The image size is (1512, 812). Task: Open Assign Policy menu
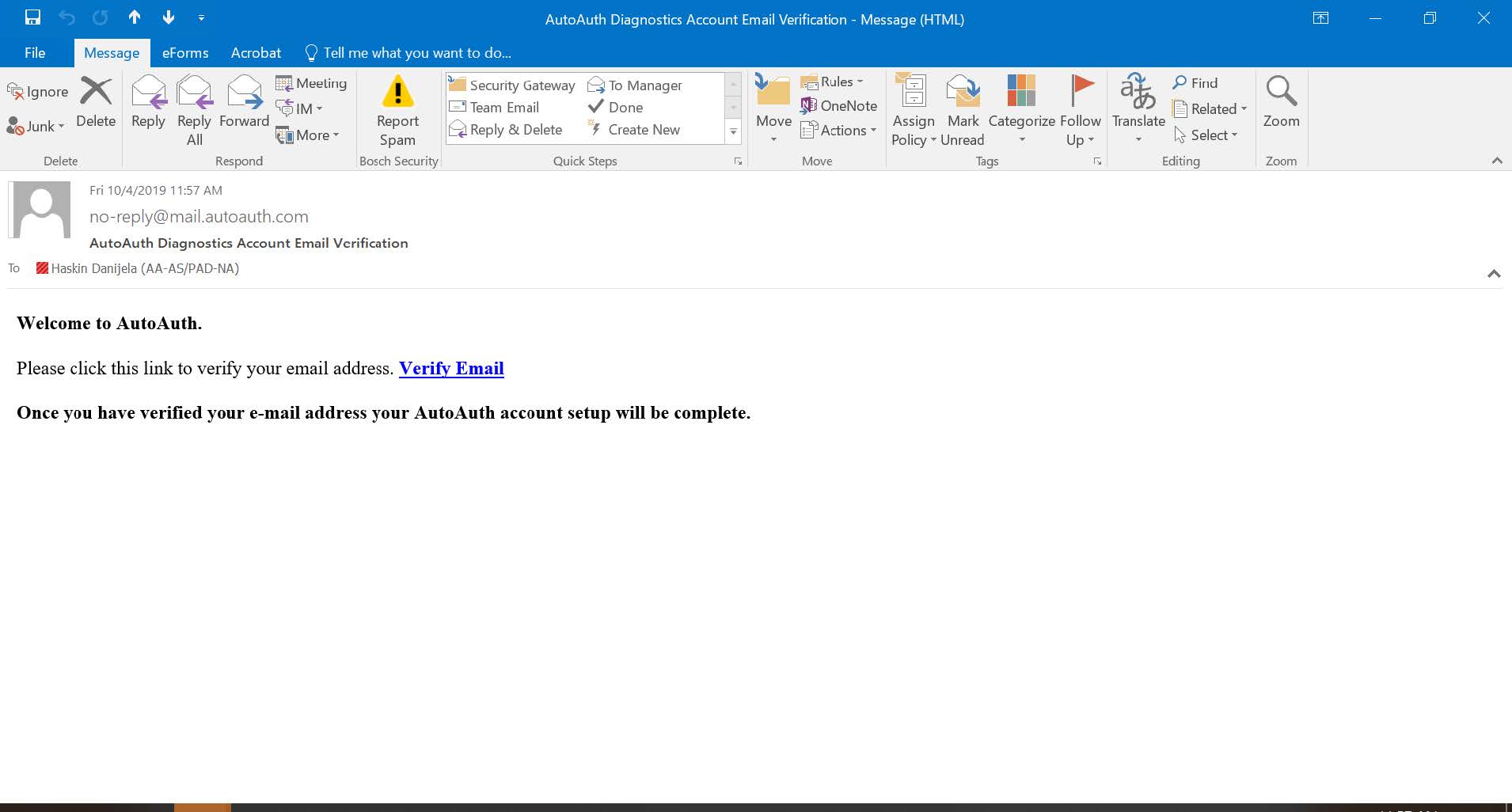pyautogui.click(x=914, y=111)
